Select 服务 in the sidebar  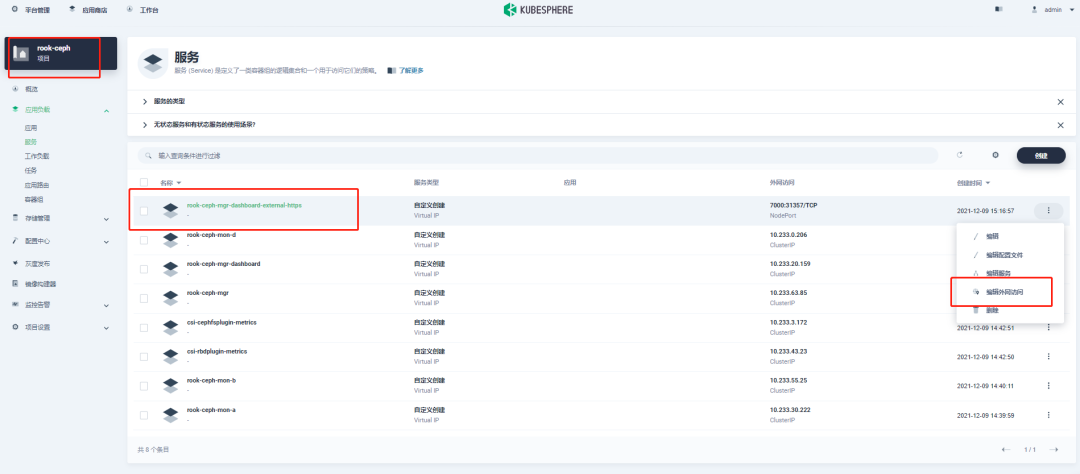(x=30, y=142)
